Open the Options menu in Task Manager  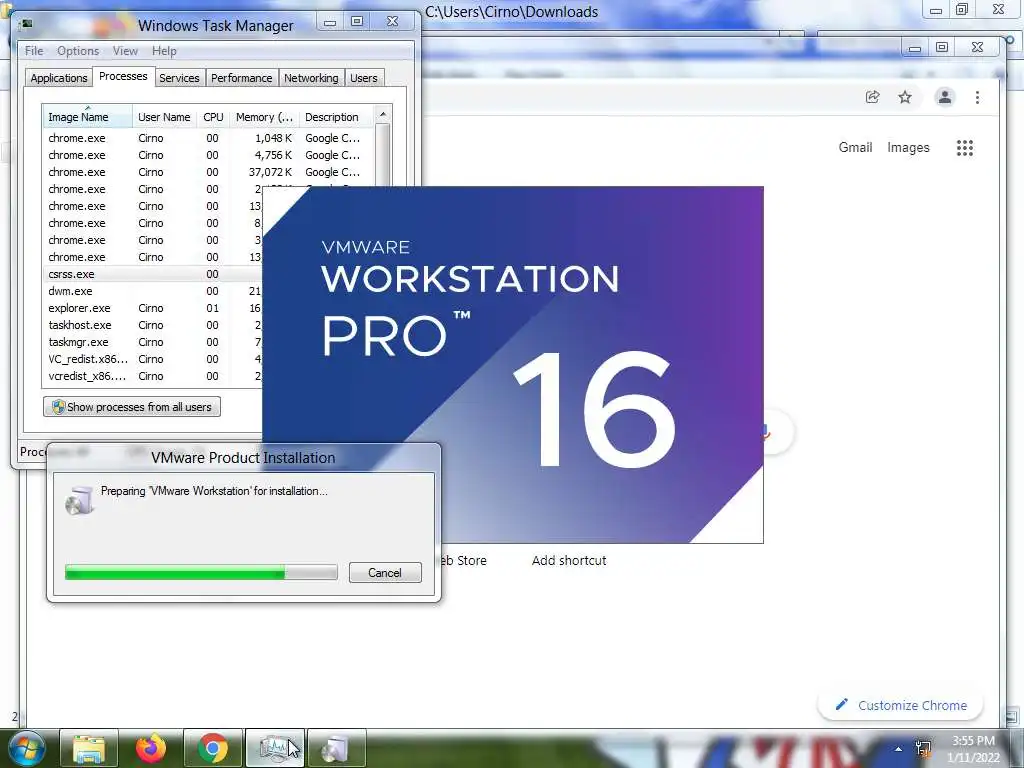[78, 51]
